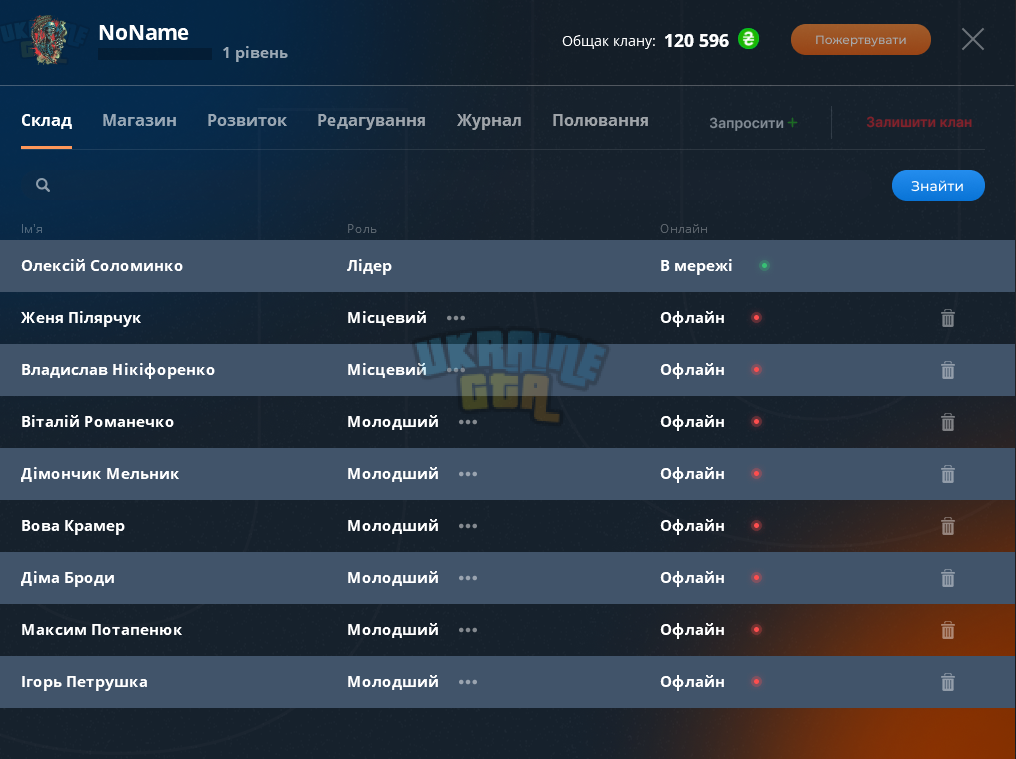Open role options for Максим Потапенюк

click(x=468, y=629)
